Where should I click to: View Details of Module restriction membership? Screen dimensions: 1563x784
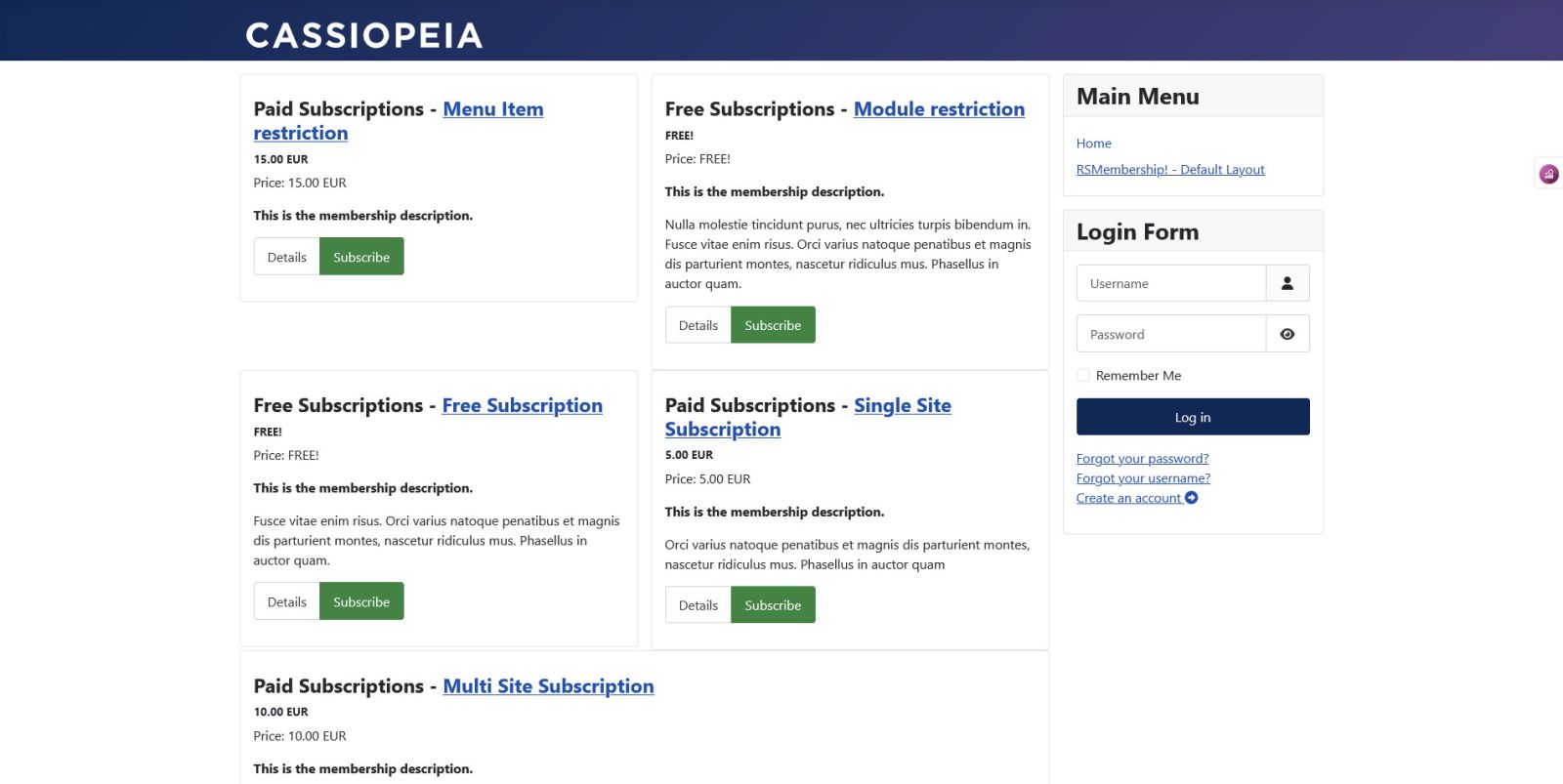[698, 325]
